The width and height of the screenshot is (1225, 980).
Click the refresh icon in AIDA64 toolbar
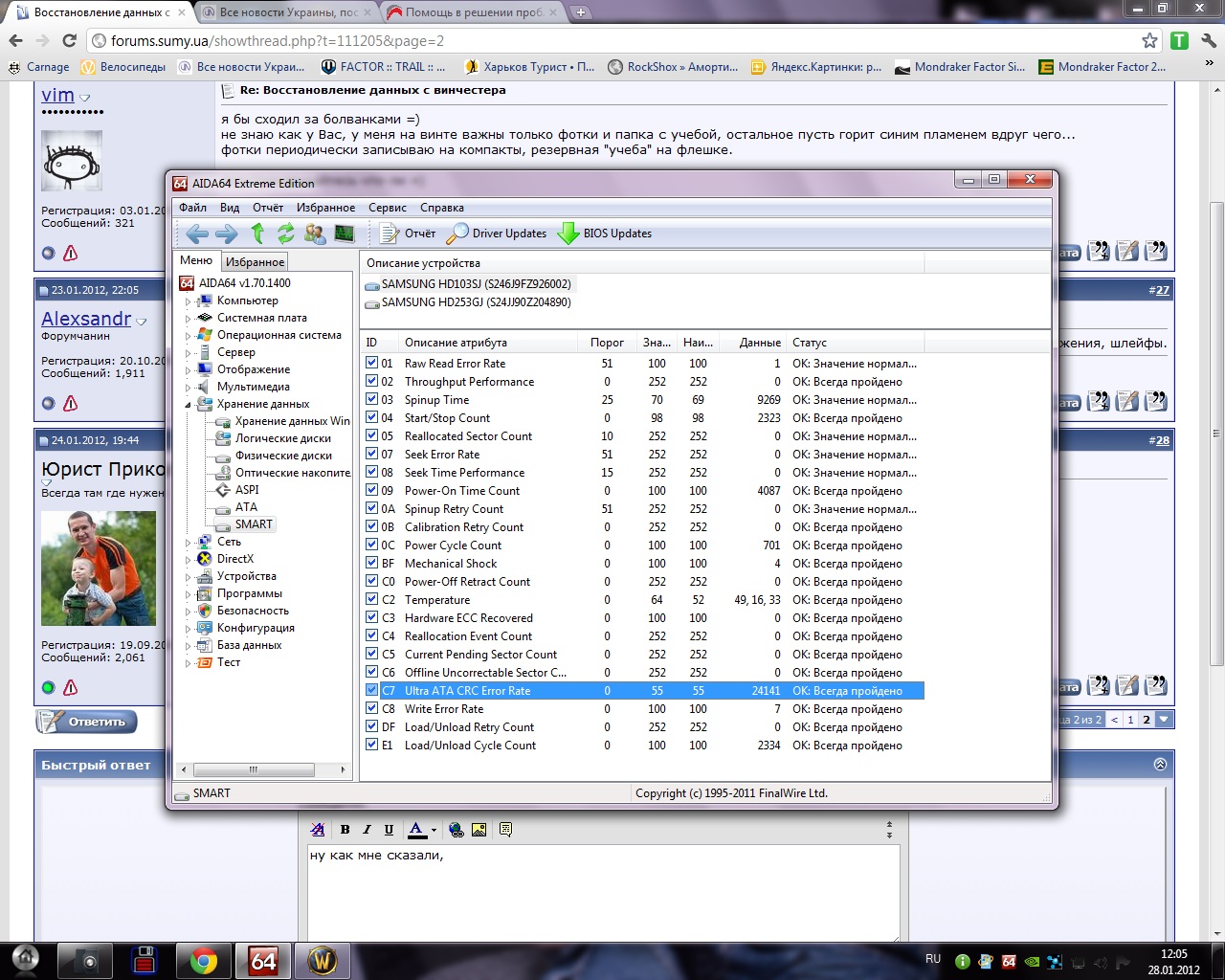pyautogui.click(x=285, y=234)
